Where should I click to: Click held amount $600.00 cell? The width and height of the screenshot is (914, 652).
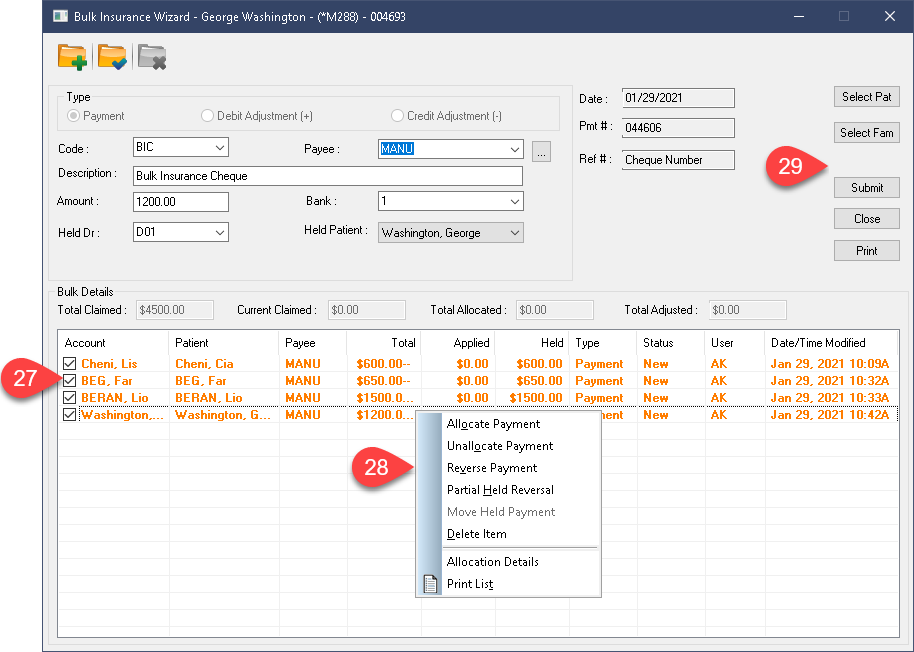tap(539, 364)
